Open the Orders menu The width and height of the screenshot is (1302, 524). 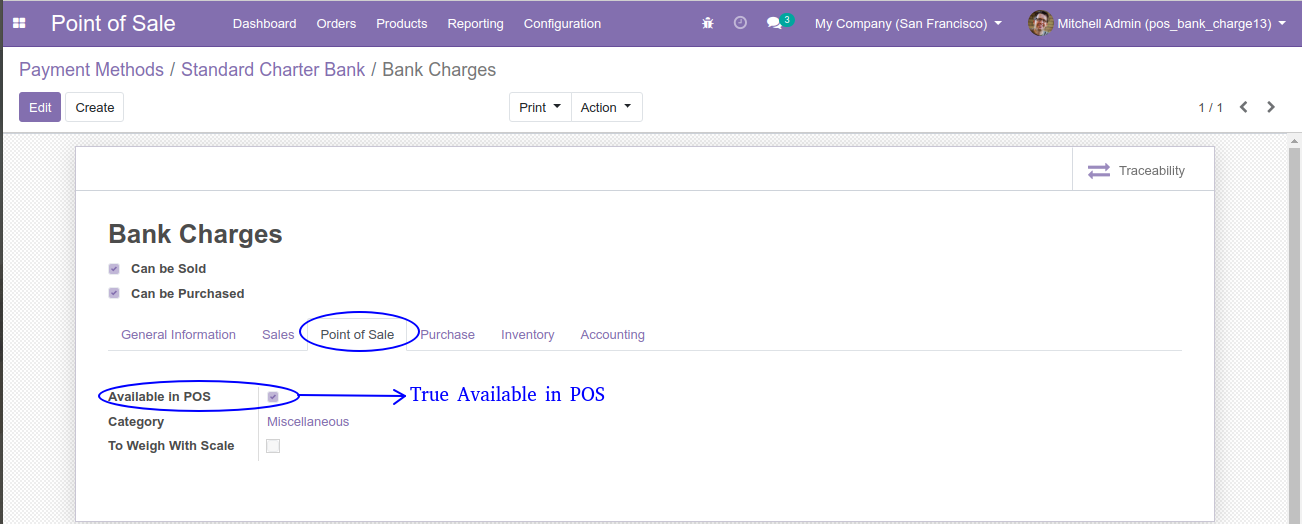pyautogui.click(x=336, y=23)
